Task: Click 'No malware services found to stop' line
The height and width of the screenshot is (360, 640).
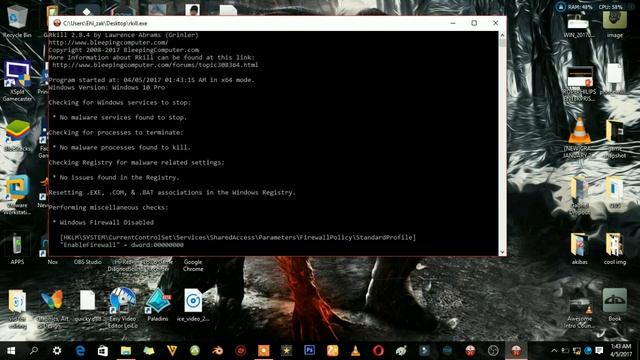Action: (x=120, y=118)
